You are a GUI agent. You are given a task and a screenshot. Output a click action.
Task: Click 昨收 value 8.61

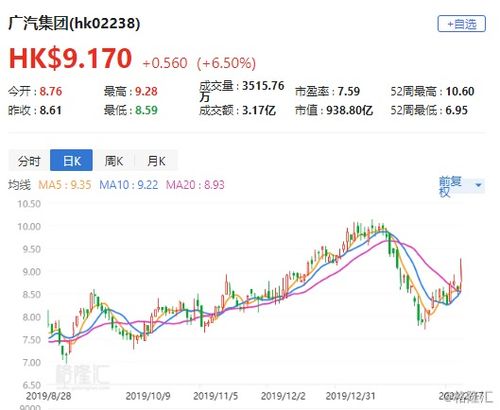click(50, 110)
